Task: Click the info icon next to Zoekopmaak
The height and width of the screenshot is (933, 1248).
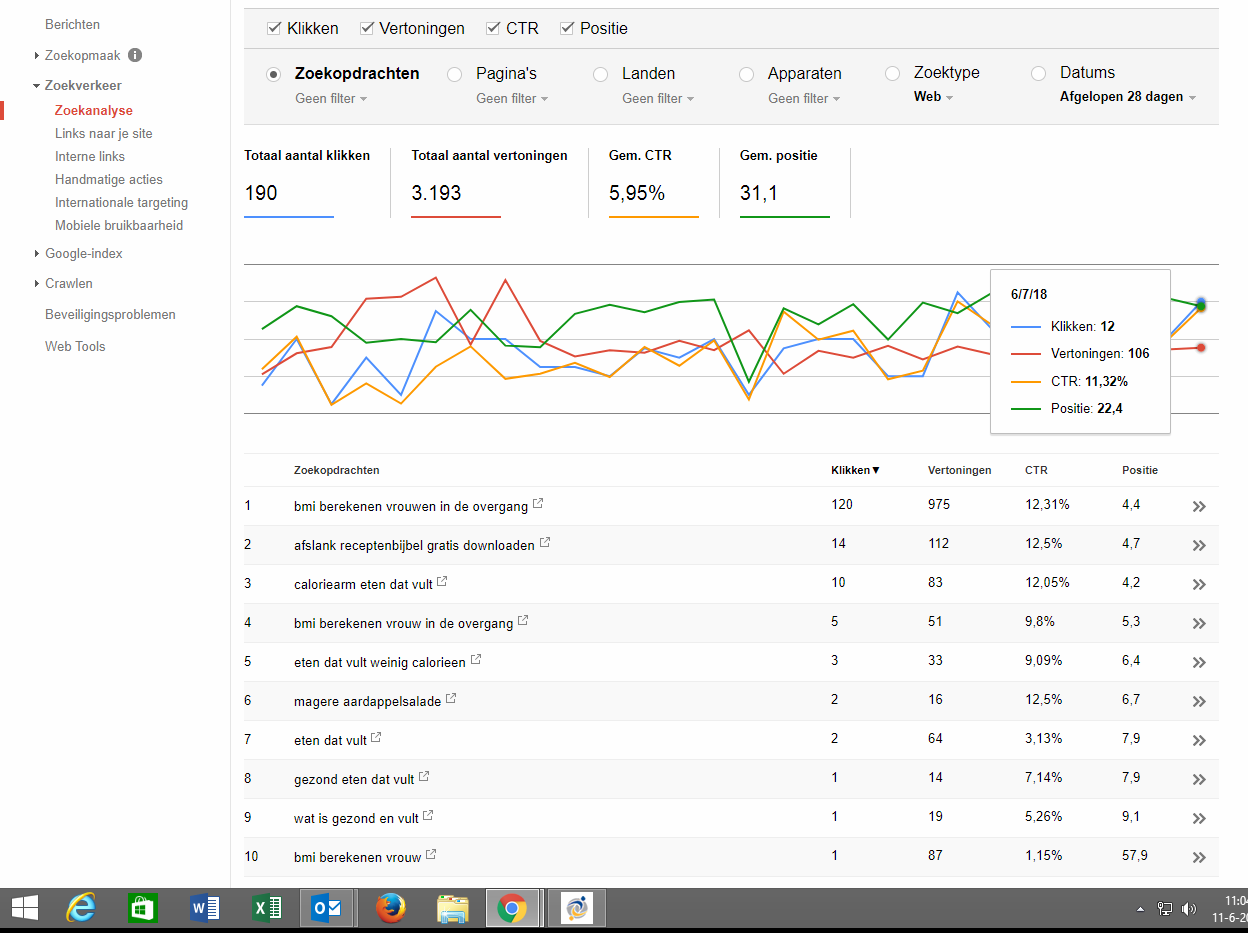Action: (x=135, y=56)
